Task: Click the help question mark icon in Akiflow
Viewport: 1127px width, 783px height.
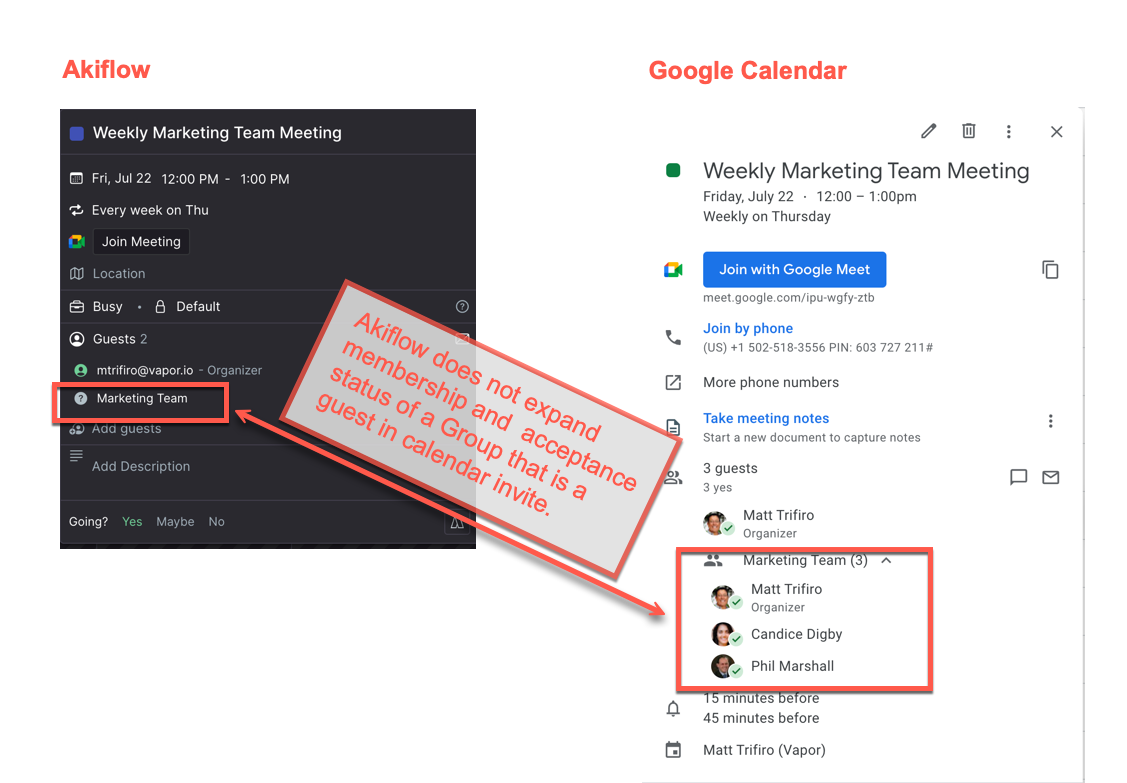Action: click(x=462, y=306)
